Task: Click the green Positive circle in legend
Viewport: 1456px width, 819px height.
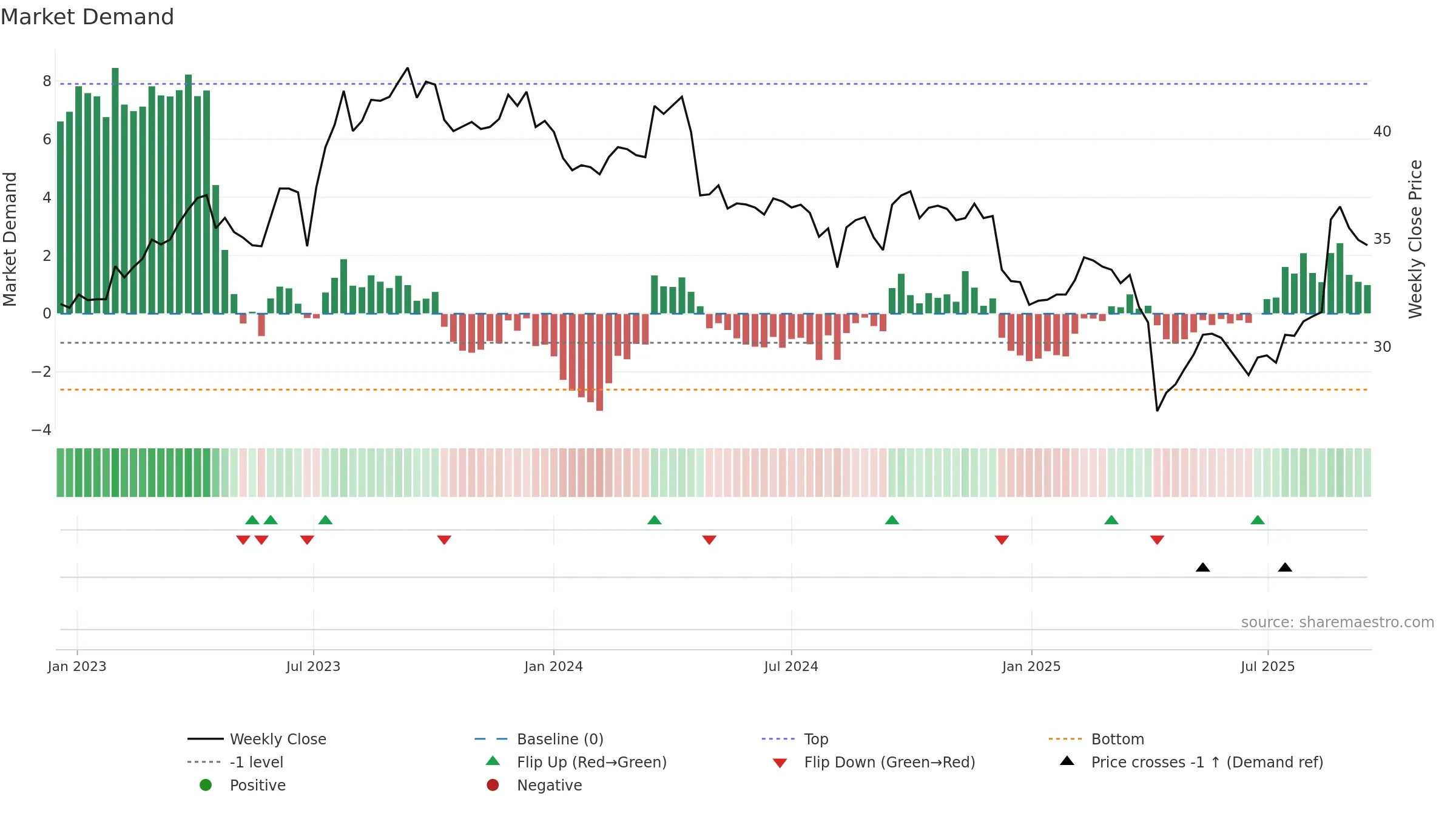Action: 206,785
